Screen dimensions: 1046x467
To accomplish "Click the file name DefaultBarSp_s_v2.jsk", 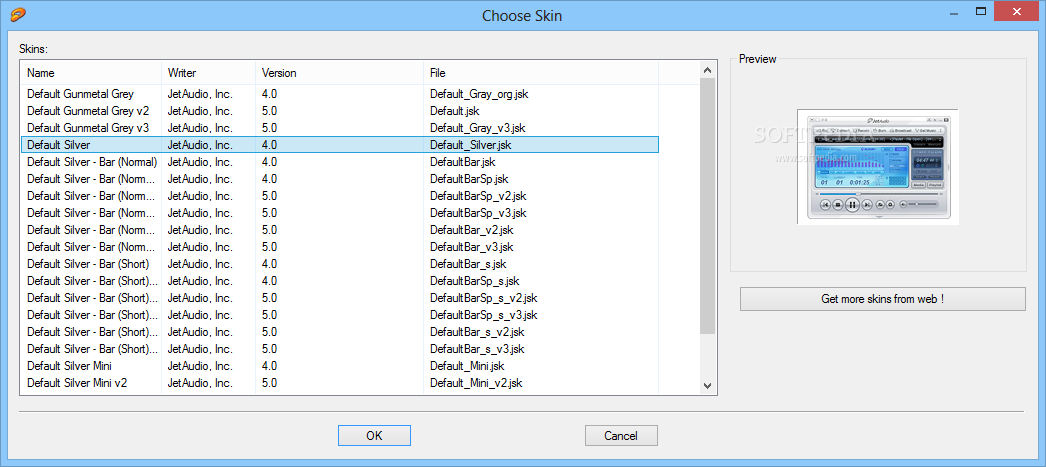I will pyautogui.click(x=484, y=298).
